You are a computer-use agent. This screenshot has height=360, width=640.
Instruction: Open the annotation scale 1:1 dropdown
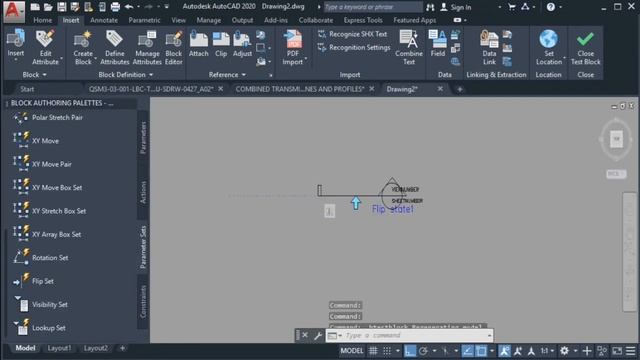(547, 351)
